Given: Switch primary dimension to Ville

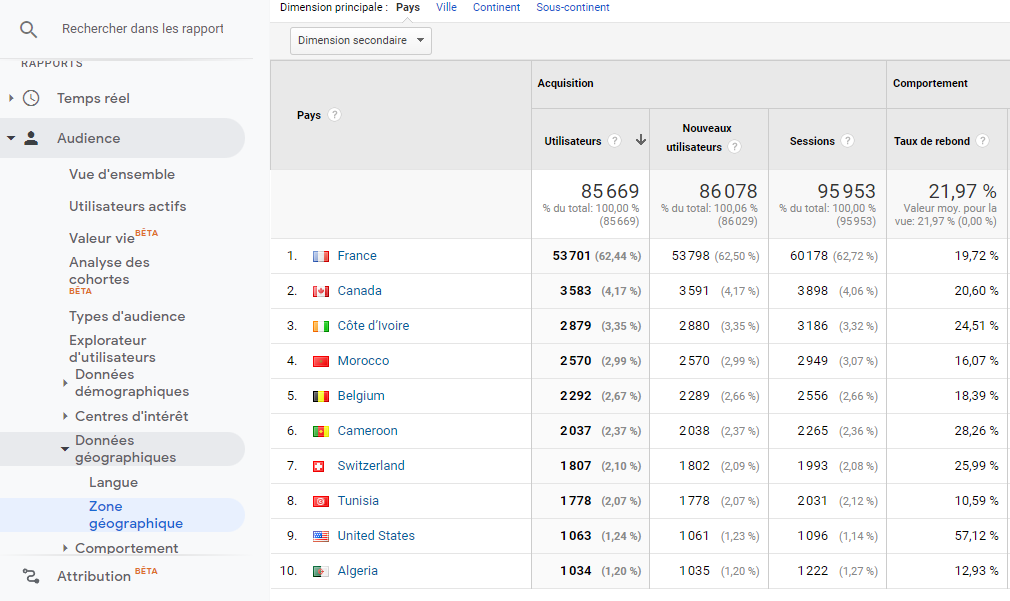Looking at the screenshot, I should coord(446,7).
